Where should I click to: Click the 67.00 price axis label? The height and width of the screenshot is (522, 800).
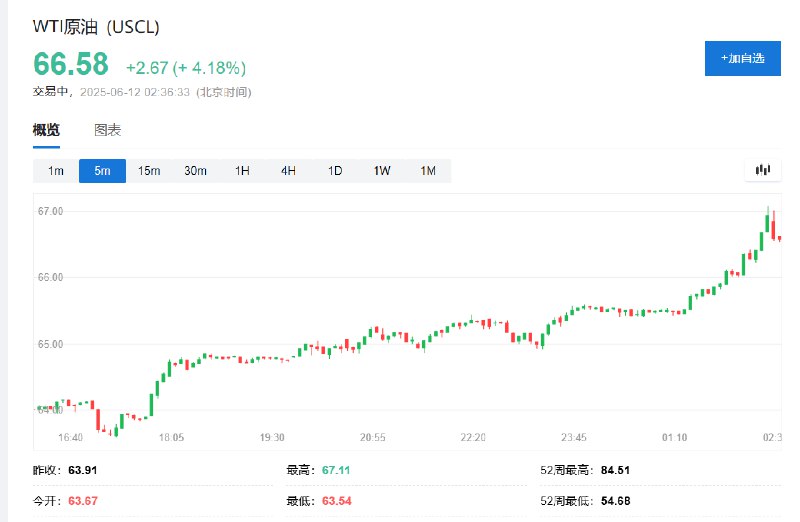[x=51, y=211]
